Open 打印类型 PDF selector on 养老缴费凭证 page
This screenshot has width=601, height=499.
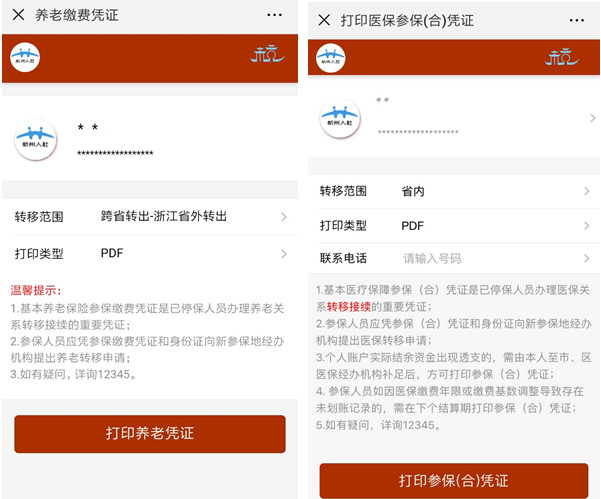(150, 253)
